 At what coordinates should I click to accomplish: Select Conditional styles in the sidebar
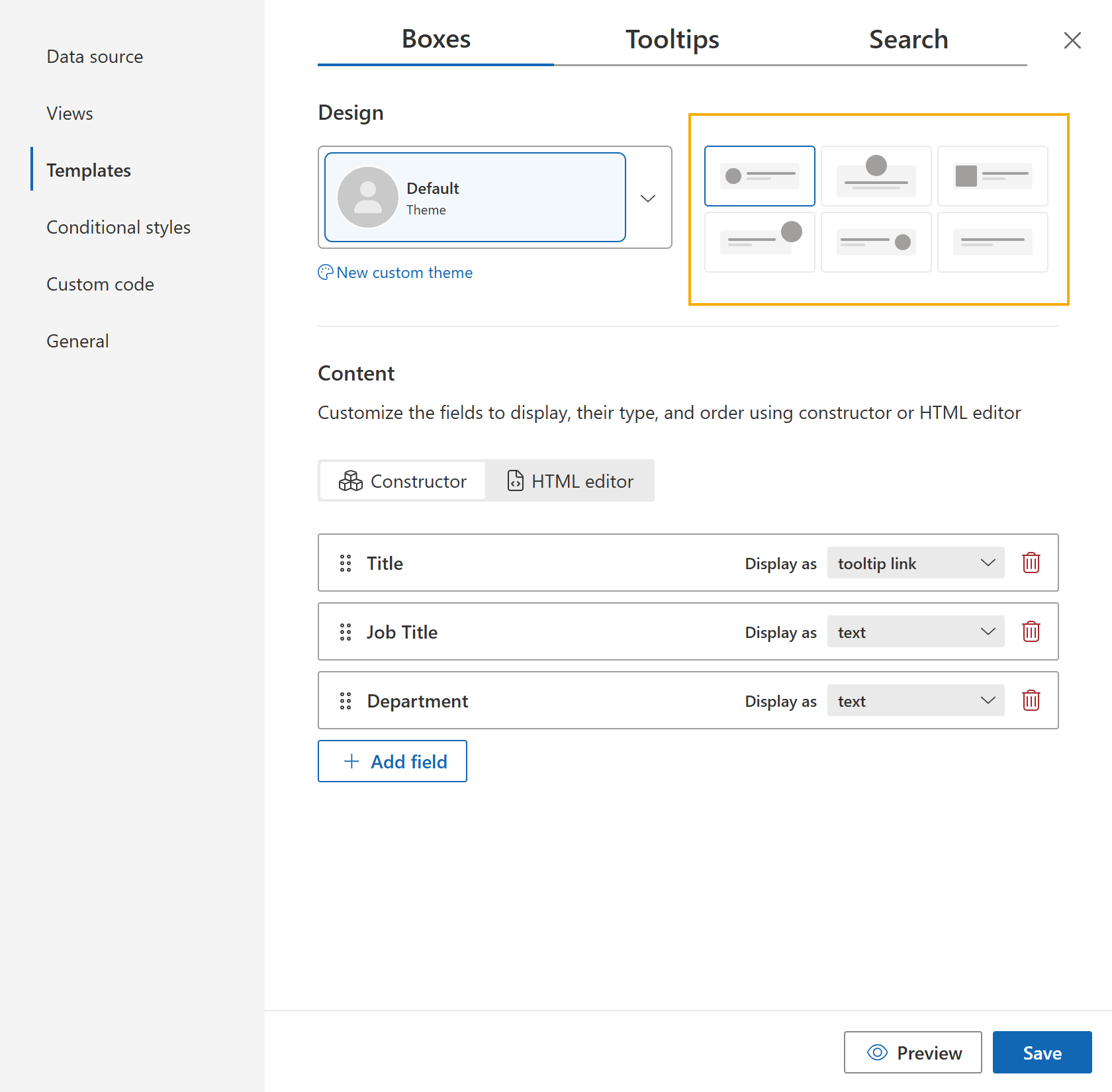point(118,227)
